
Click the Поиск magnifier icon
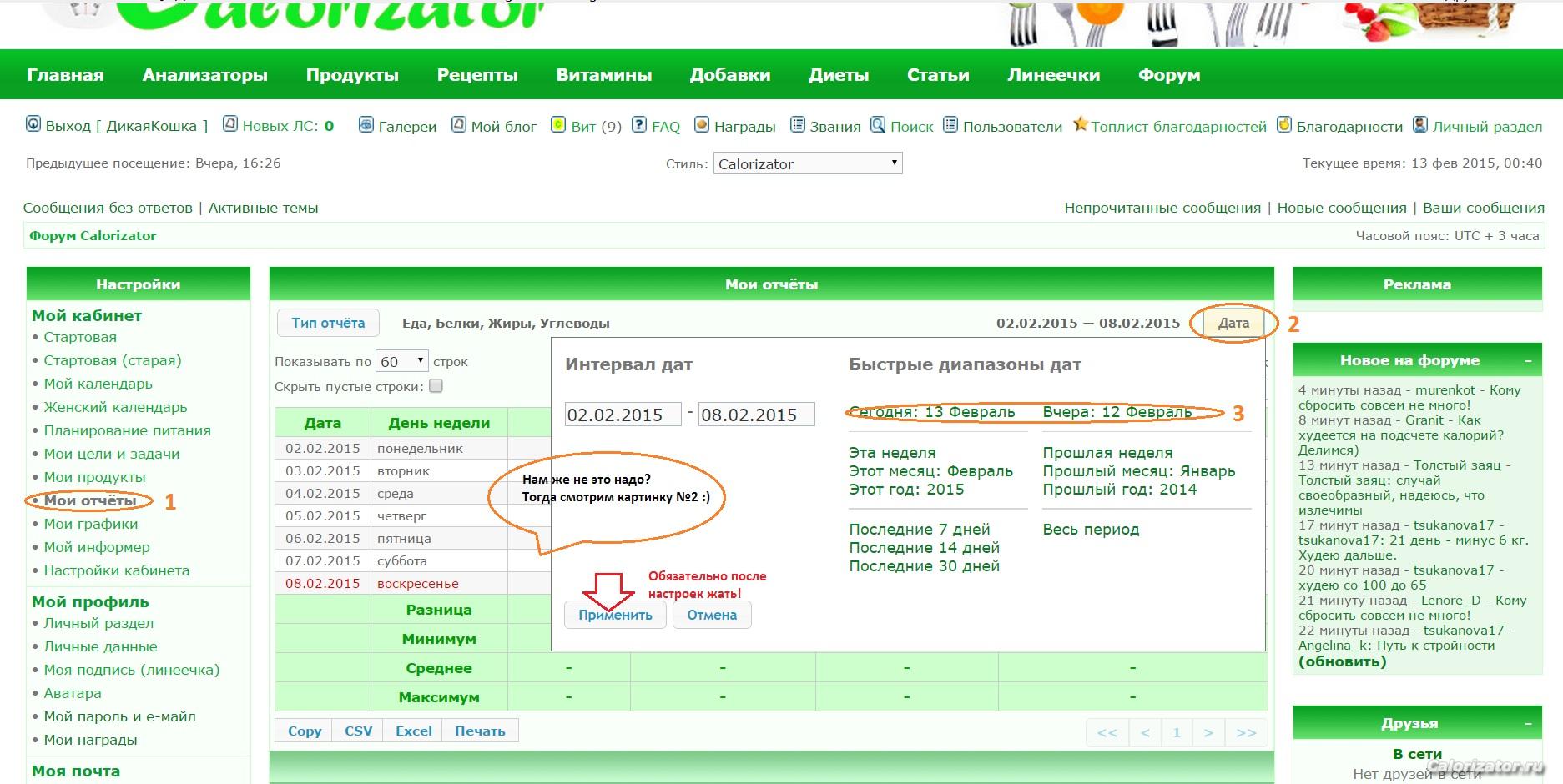point(878,125)
